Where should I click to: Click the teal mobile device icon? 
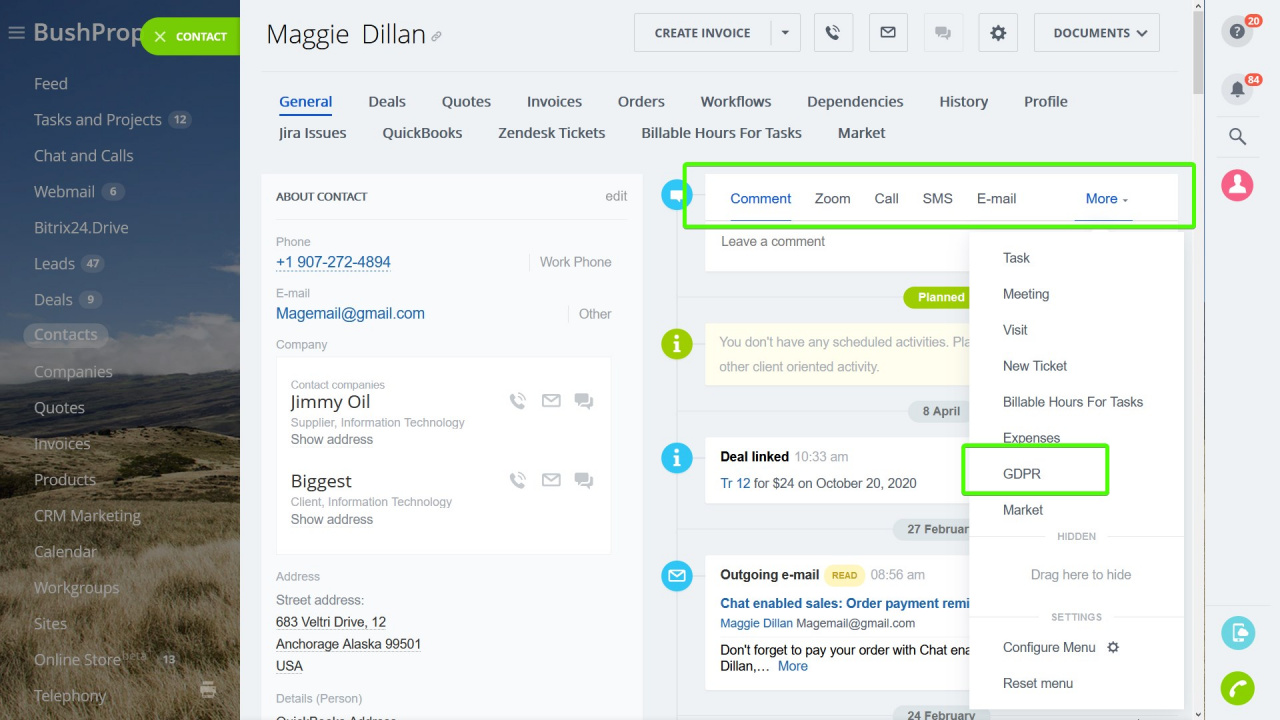(x=1237, y=633)
